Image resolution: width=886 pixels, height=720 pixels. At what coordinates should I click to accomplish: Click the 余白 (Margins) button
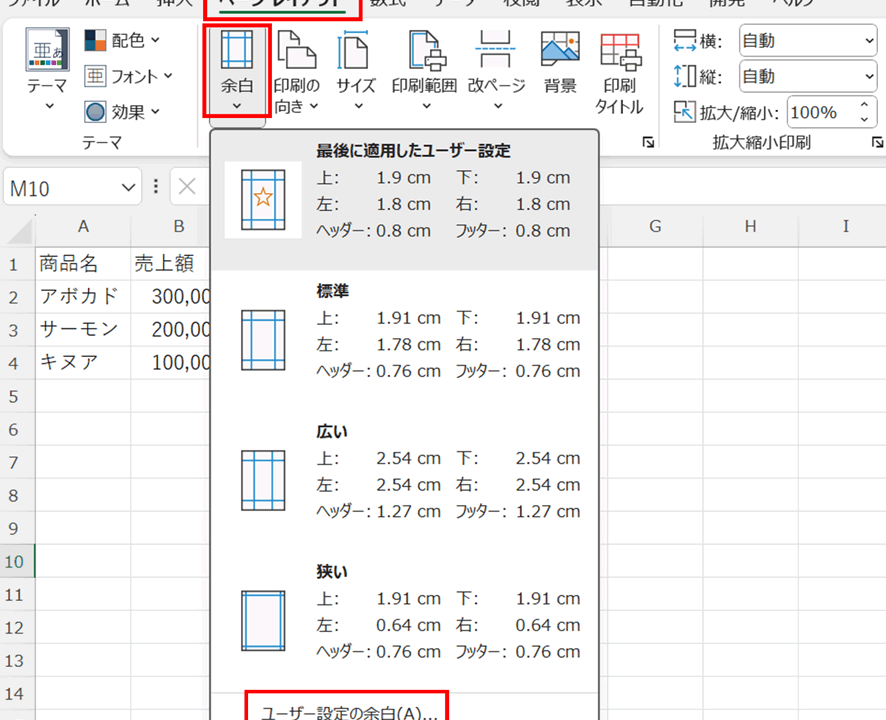[237, 70]
